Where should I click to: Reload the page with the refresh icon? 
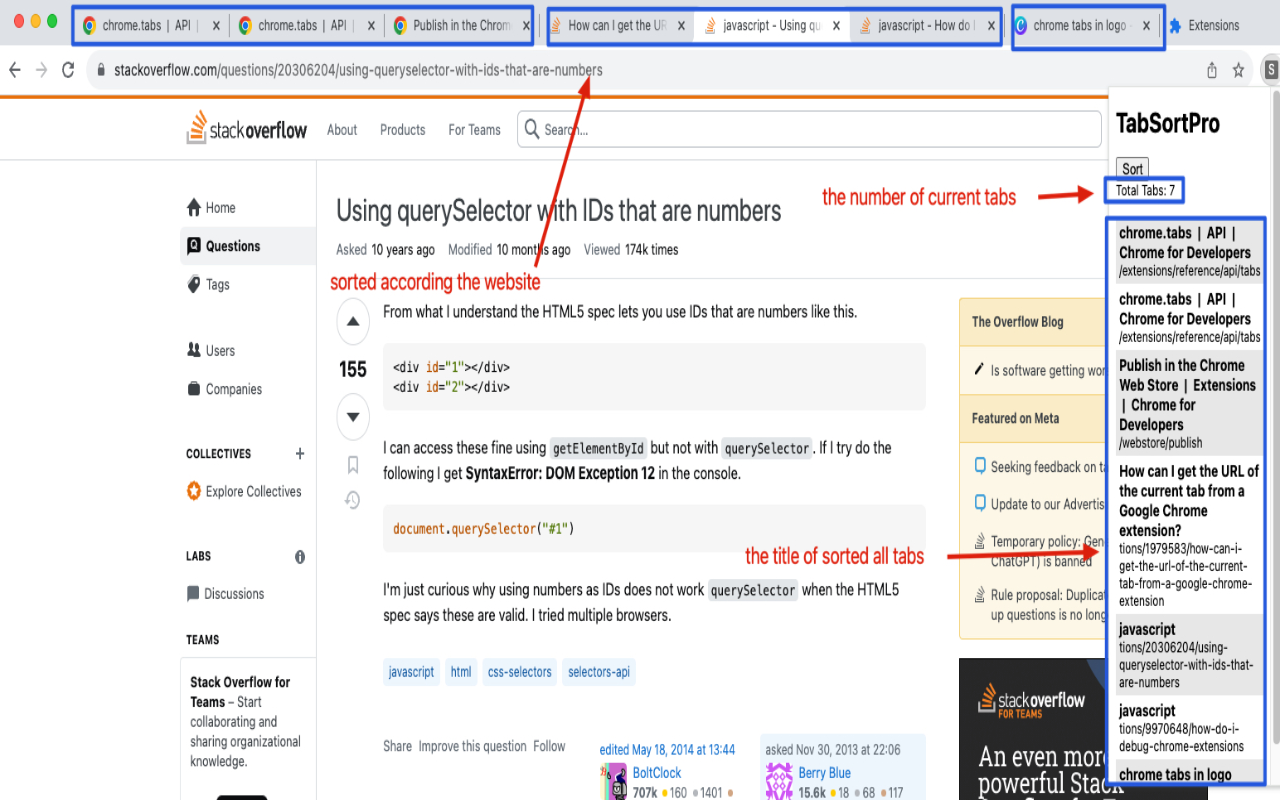click(67, 70)
